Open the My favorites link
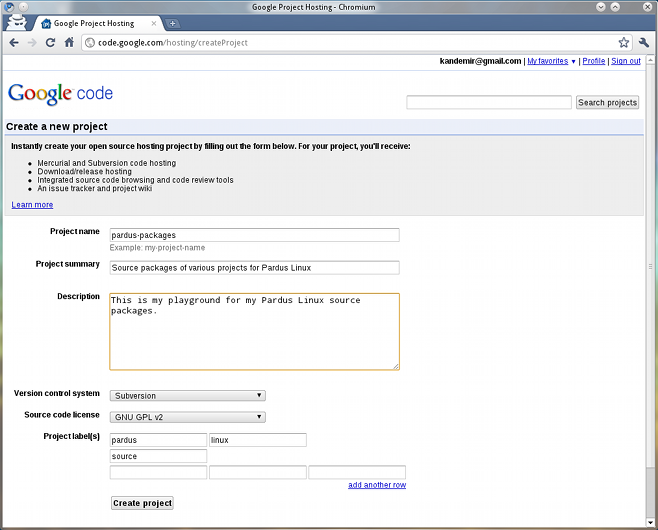 coord(548,61)
